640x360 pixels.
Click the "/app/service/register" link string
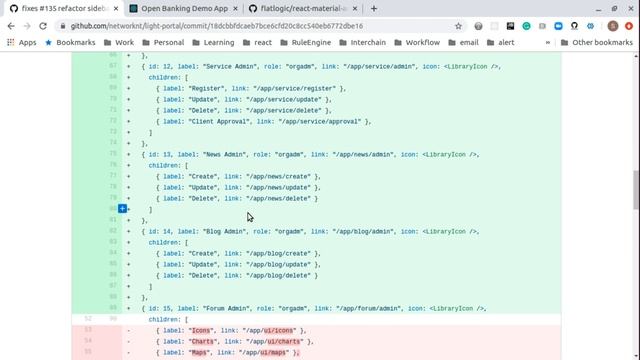pyautogui.click(x=294, y=89)
